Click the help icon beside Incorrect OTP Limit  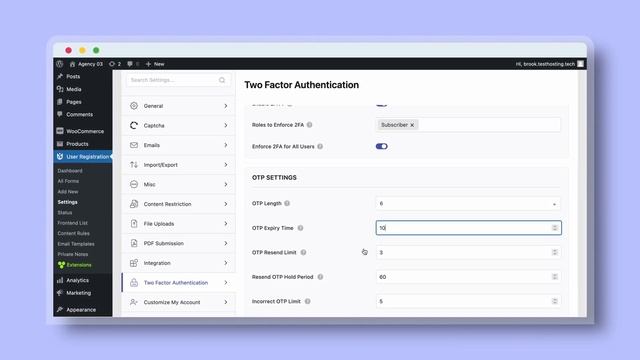tap(308, 301)
